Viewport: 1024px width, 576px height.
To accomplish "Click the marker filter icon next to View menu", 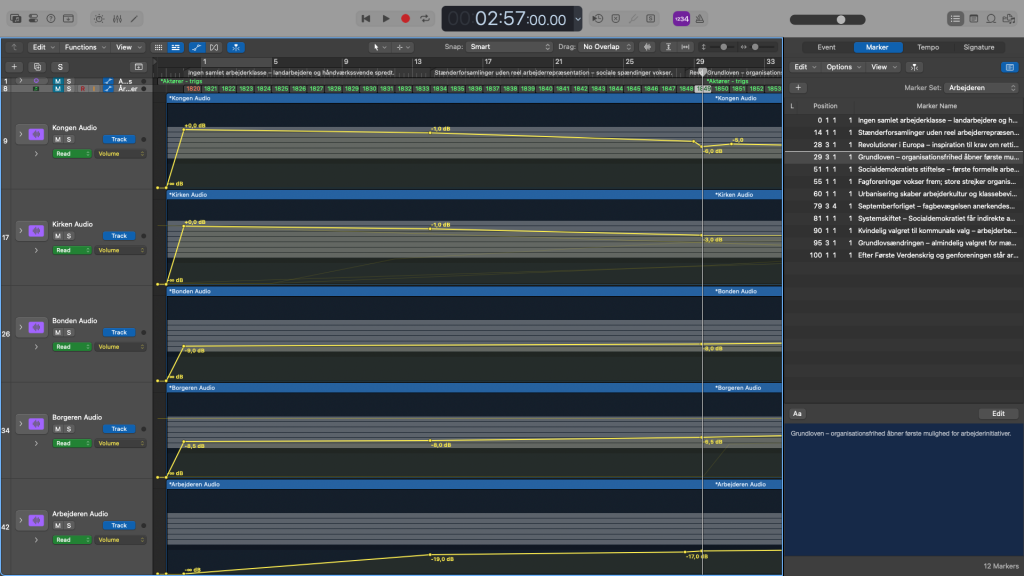I will (914, 67).
